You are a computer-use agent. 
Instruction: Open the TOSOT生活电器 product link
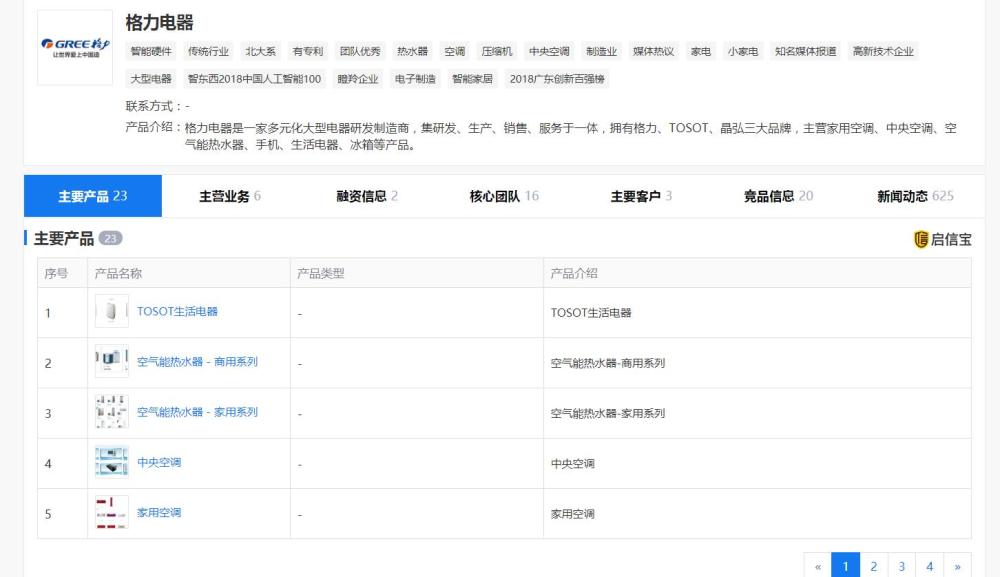[177, 311]
